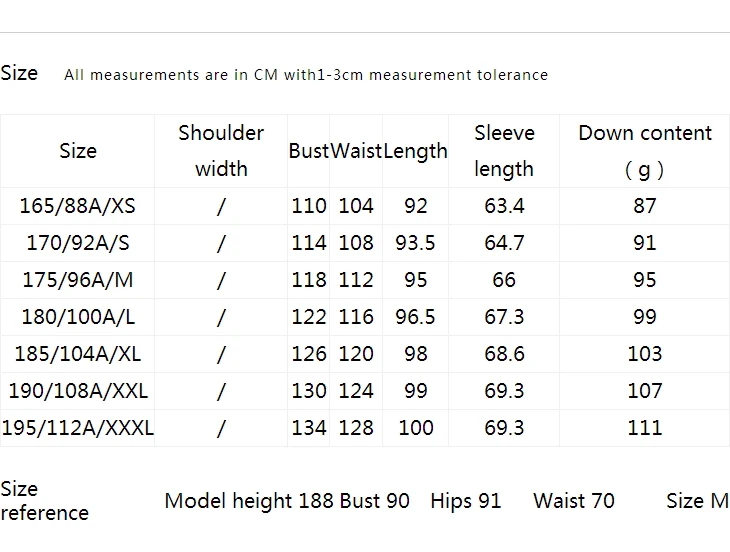Screen dimensions: 730x552
Task: Click the measurement tolerance note text
Action: (306, 75)
